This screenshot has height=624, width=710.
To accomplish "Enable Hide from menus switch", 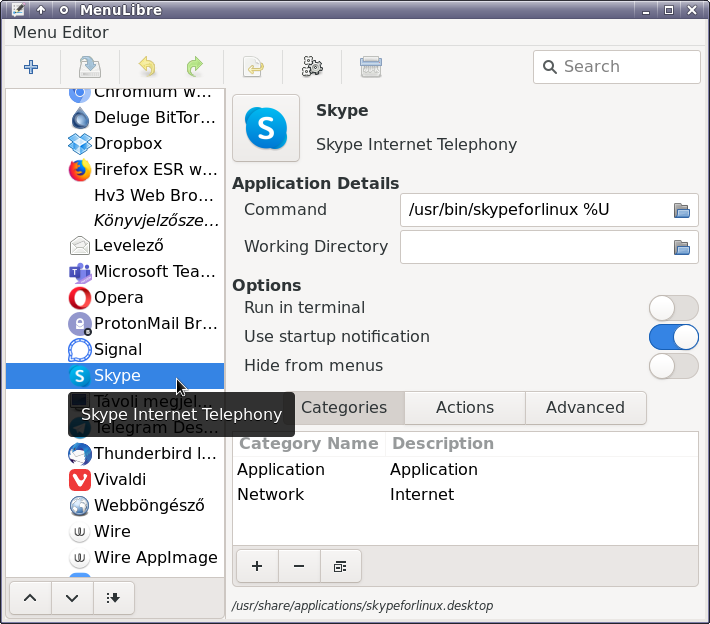I will [x=673, y=366].
